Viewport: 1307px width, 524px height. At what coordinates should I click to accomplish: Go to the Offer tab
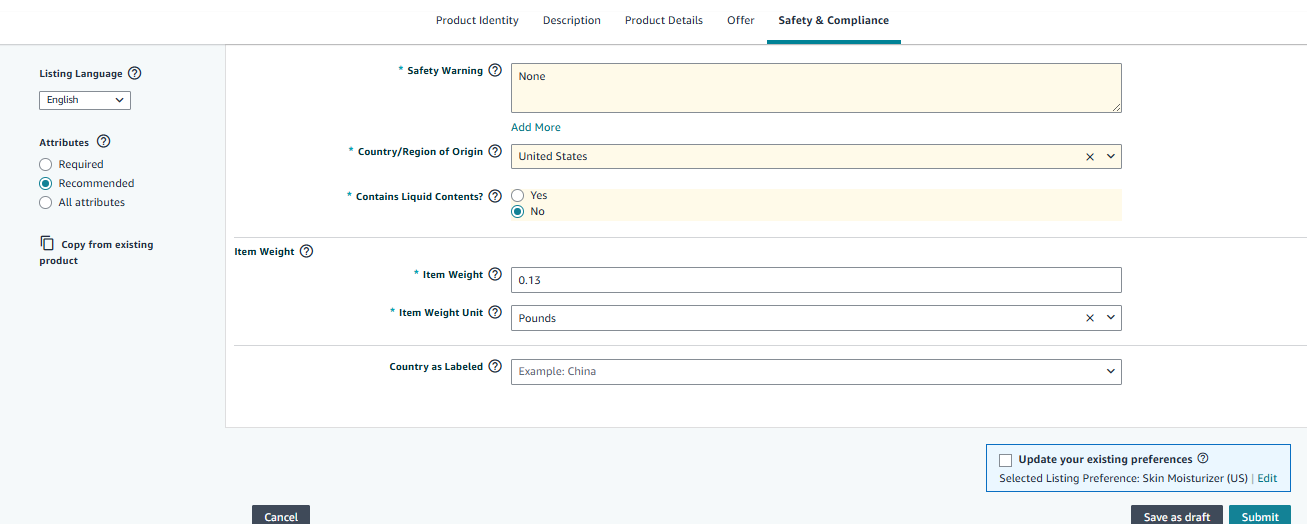tap(740, 20)
